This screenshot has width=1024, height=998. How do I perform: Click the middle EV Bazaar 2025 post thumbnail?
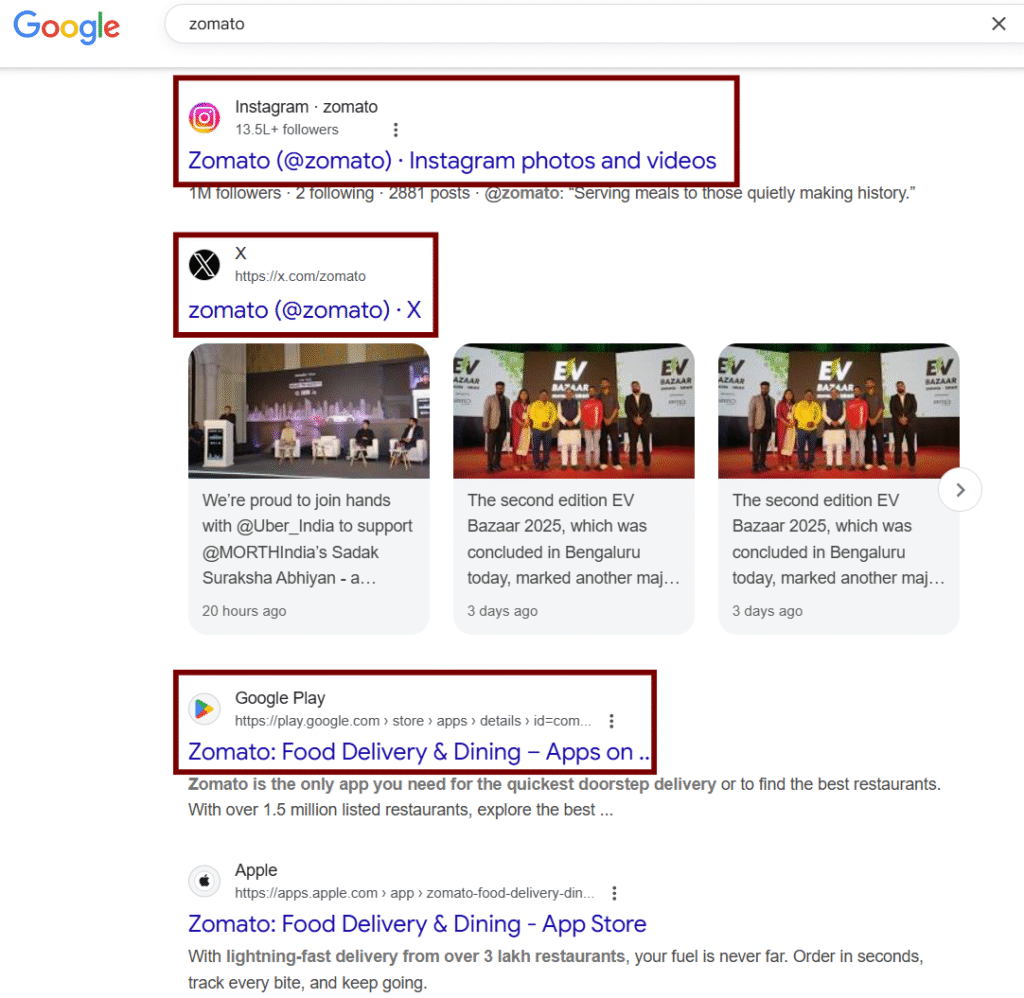pyautogui.click(x=573, y=410)
